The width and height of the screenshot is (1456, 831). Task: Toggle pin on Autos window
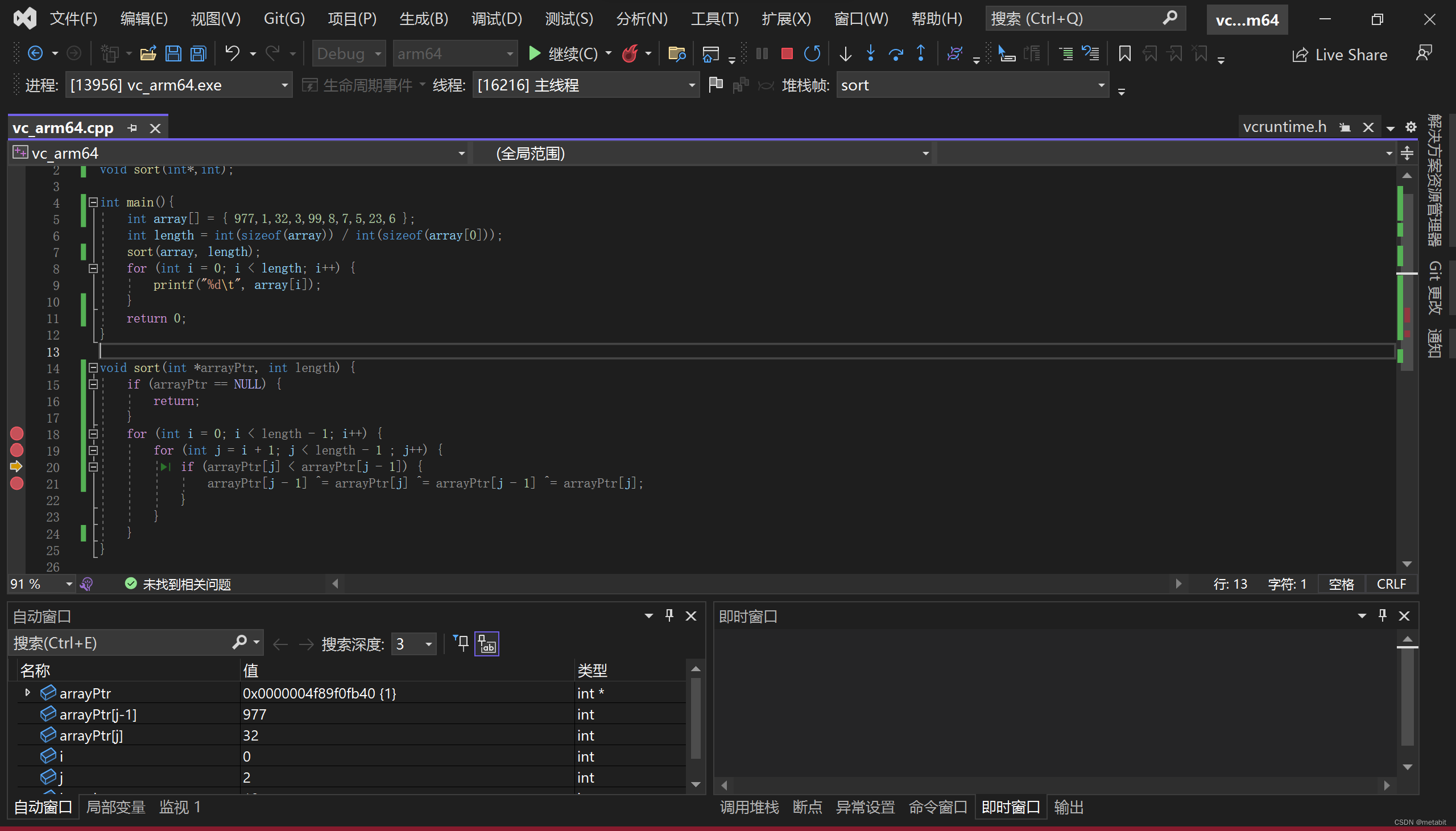(x=669, y=615)
